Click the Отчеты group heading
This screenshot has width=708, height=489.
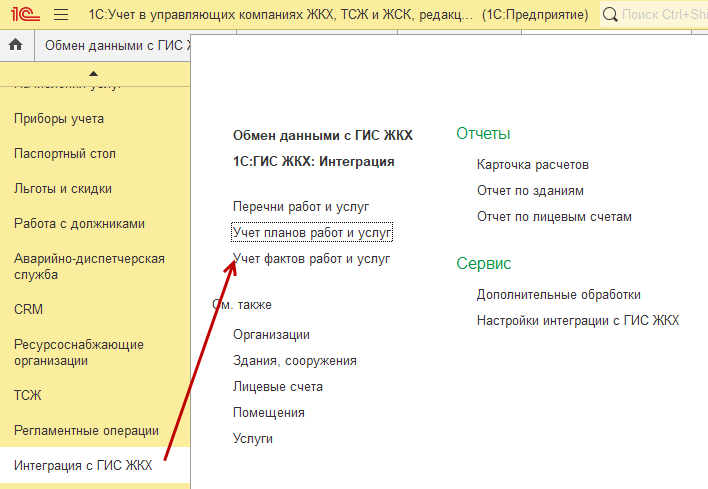point(483,134)
